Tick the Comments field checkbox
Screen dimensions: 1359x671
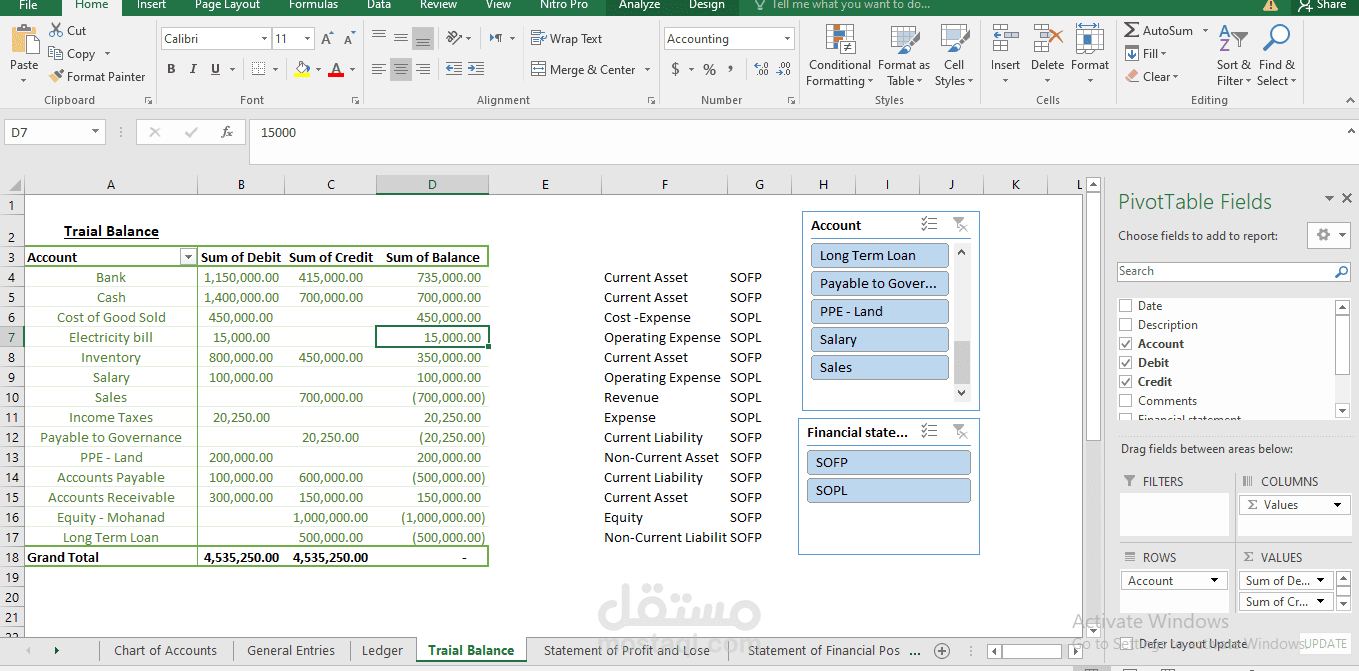tap(1126, 401)
